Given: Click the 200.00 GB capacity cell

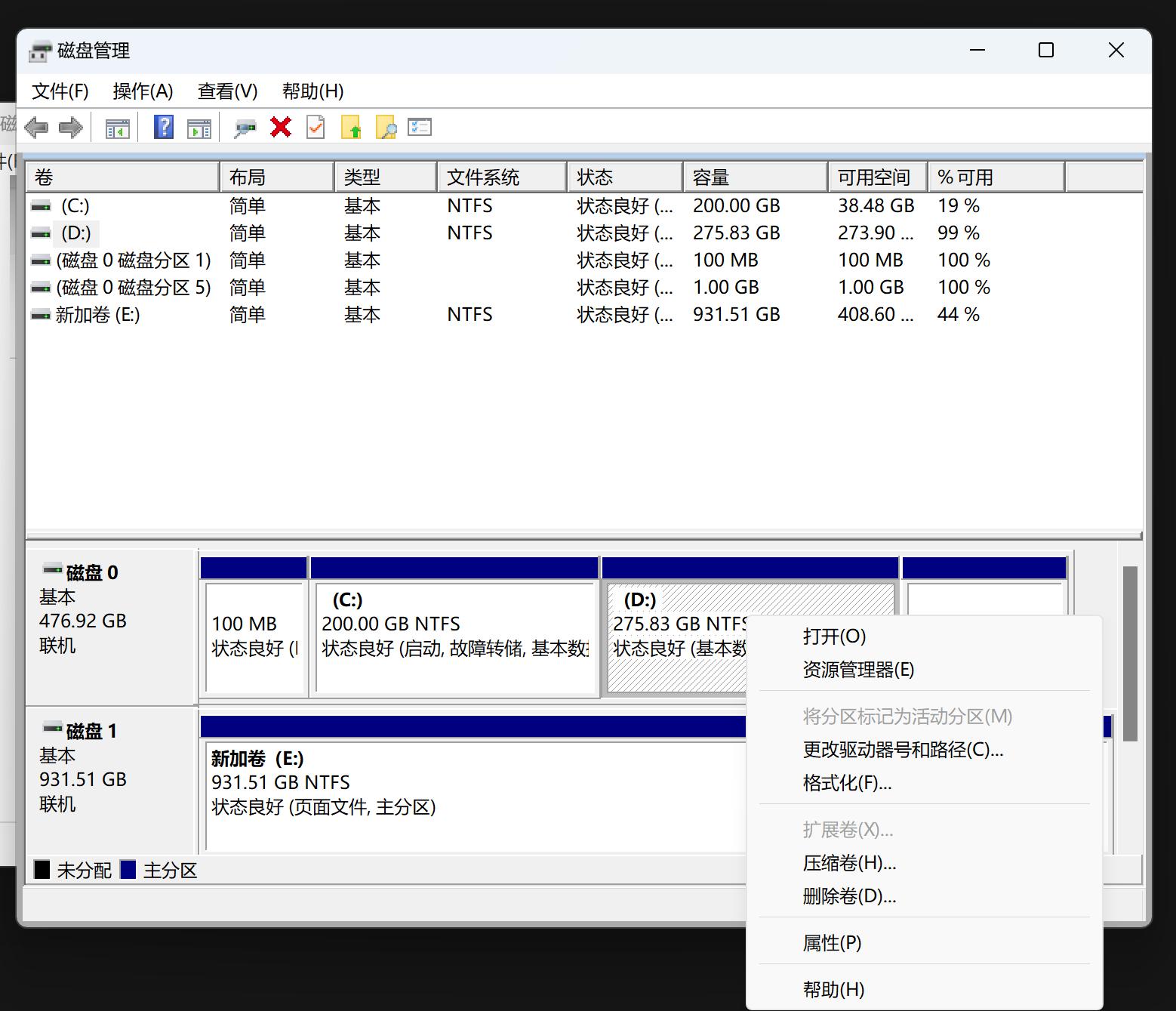Looking at the screenshot, I should (737, 206).
